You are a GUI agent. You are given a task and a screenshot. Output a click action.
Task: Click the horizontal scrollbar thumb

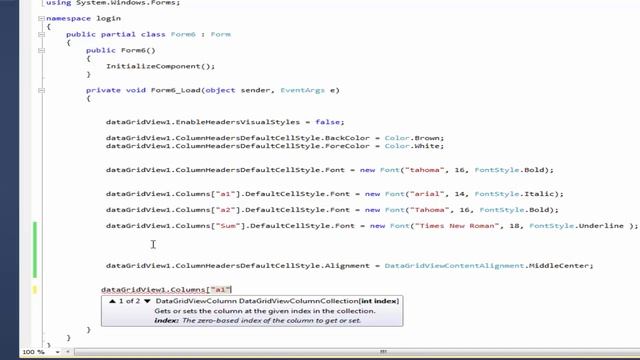[x=383, y=351]
